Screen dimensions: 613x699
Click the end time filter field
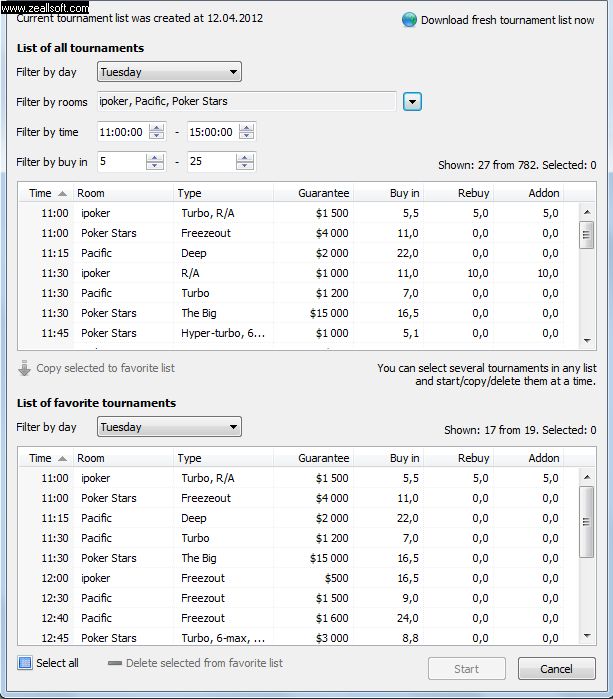[213, 132]
